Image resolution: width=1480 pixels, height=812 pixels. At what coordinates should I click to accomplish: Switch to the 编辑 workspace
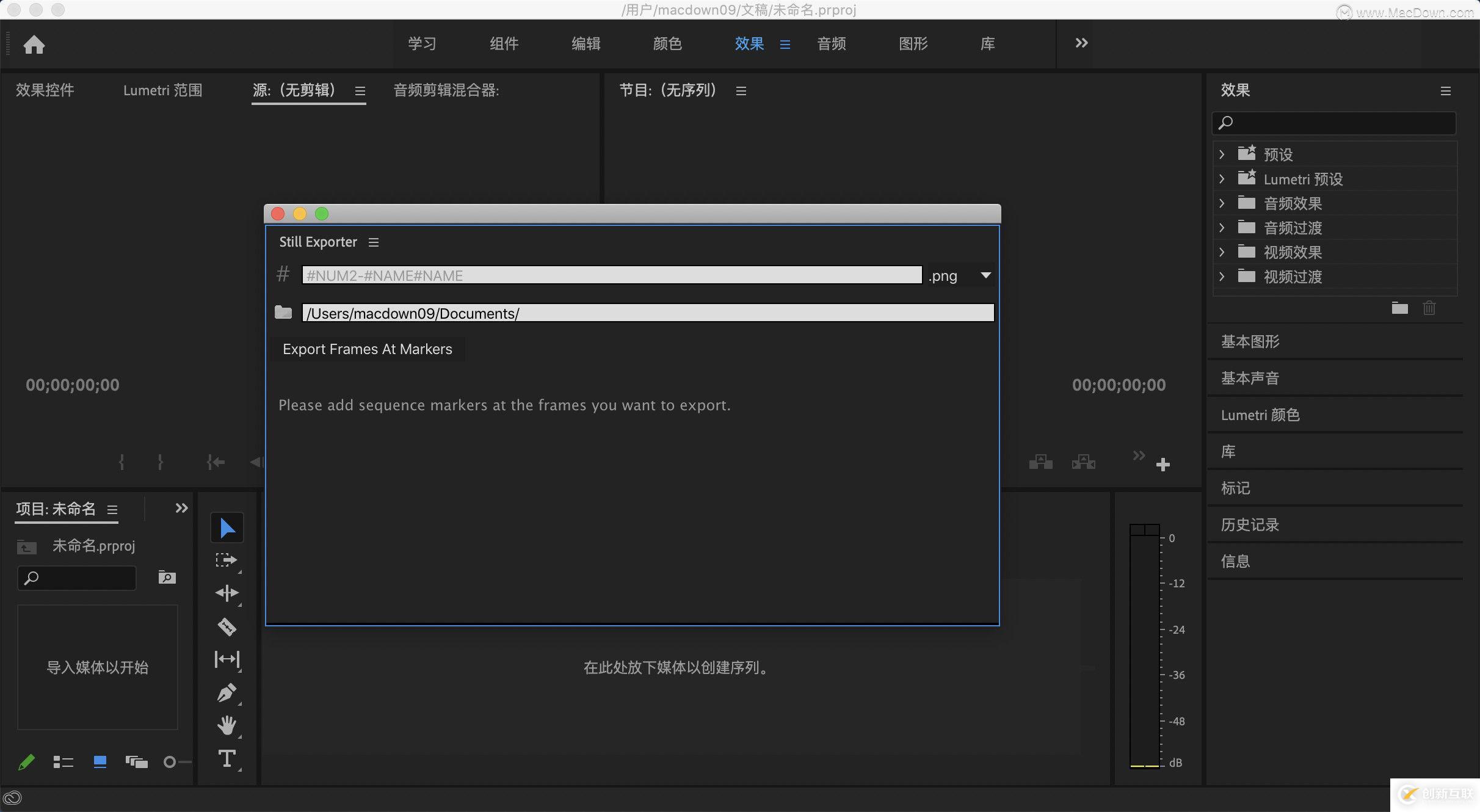pos(586,44)
